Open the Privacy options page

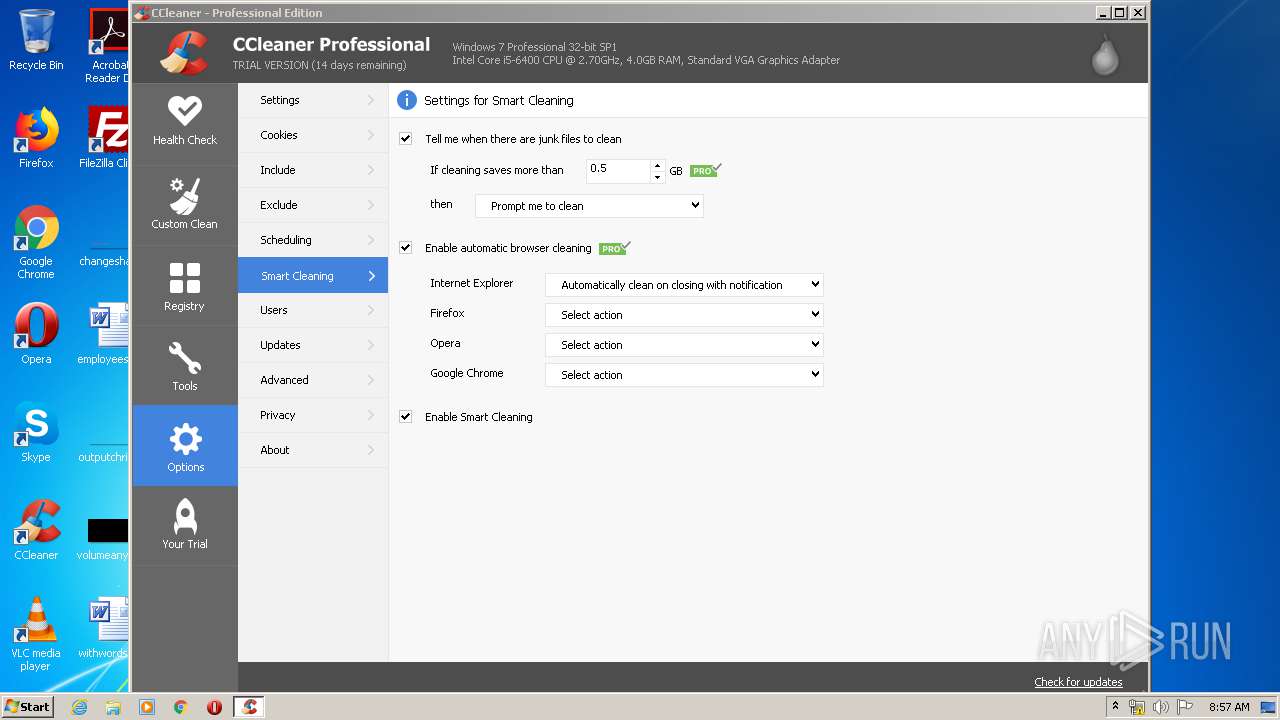(x=313, y=415)
